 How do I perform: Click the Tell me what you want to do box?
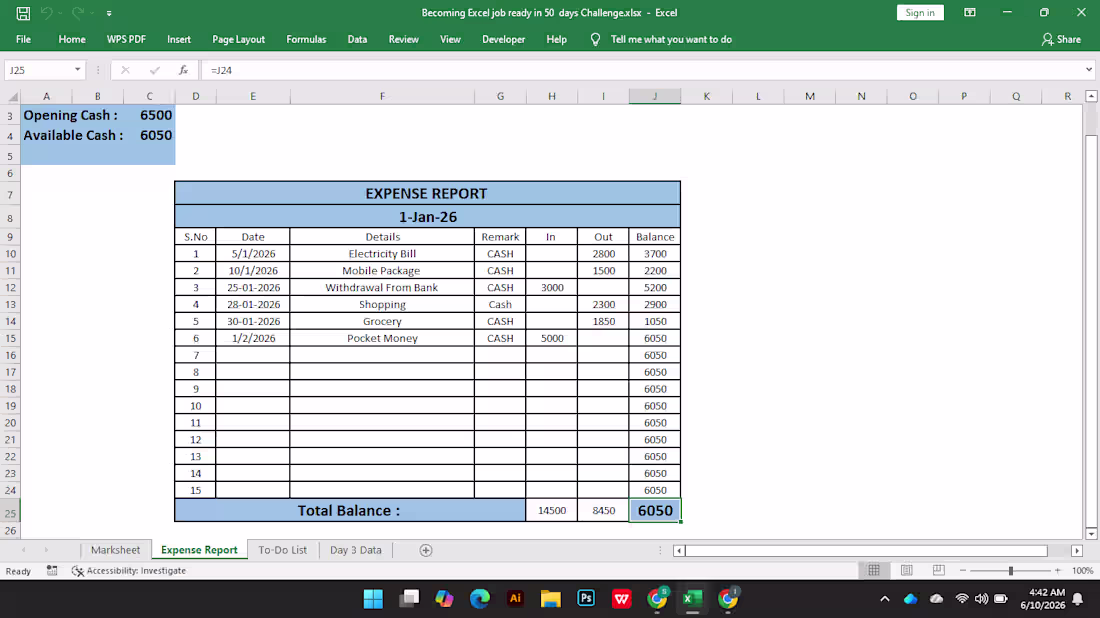[x=671, y=39]
